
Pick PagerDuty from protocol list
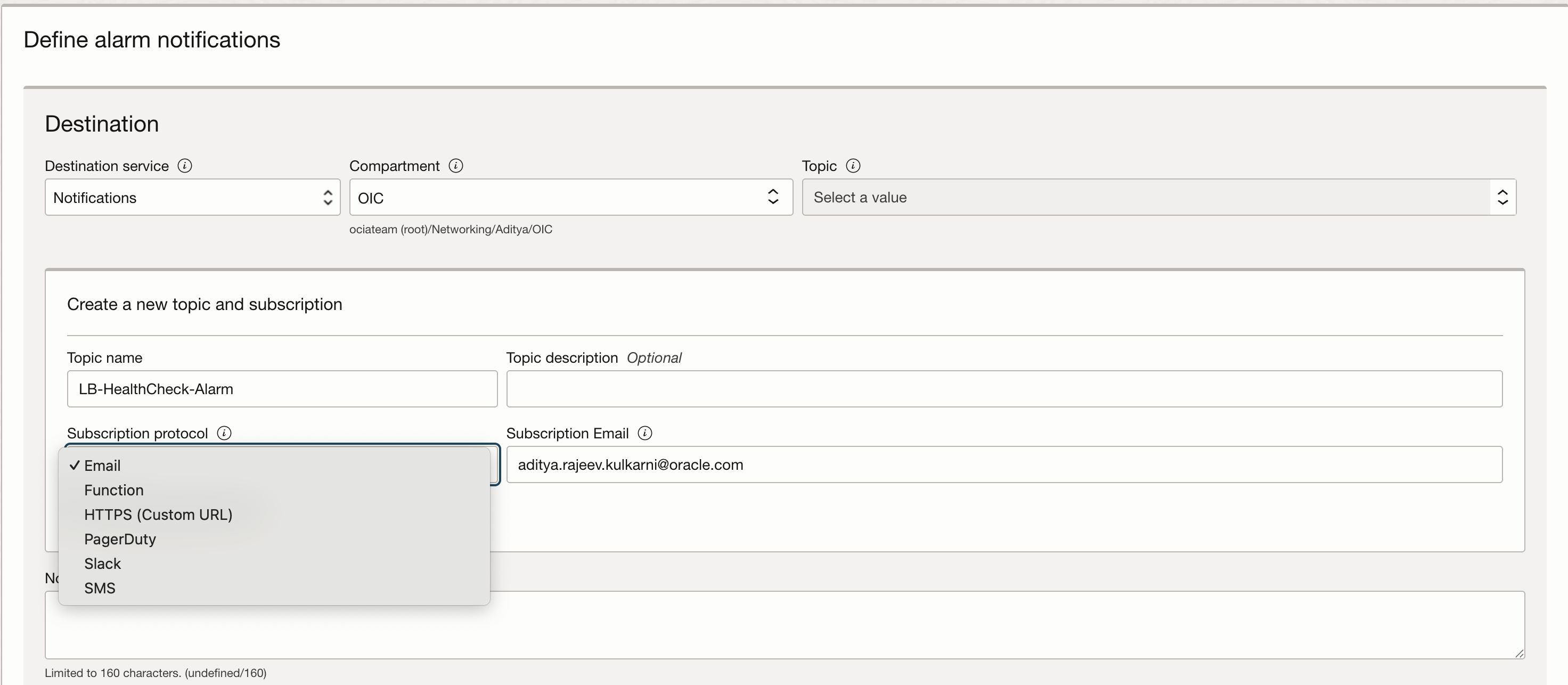click(120, 539)
